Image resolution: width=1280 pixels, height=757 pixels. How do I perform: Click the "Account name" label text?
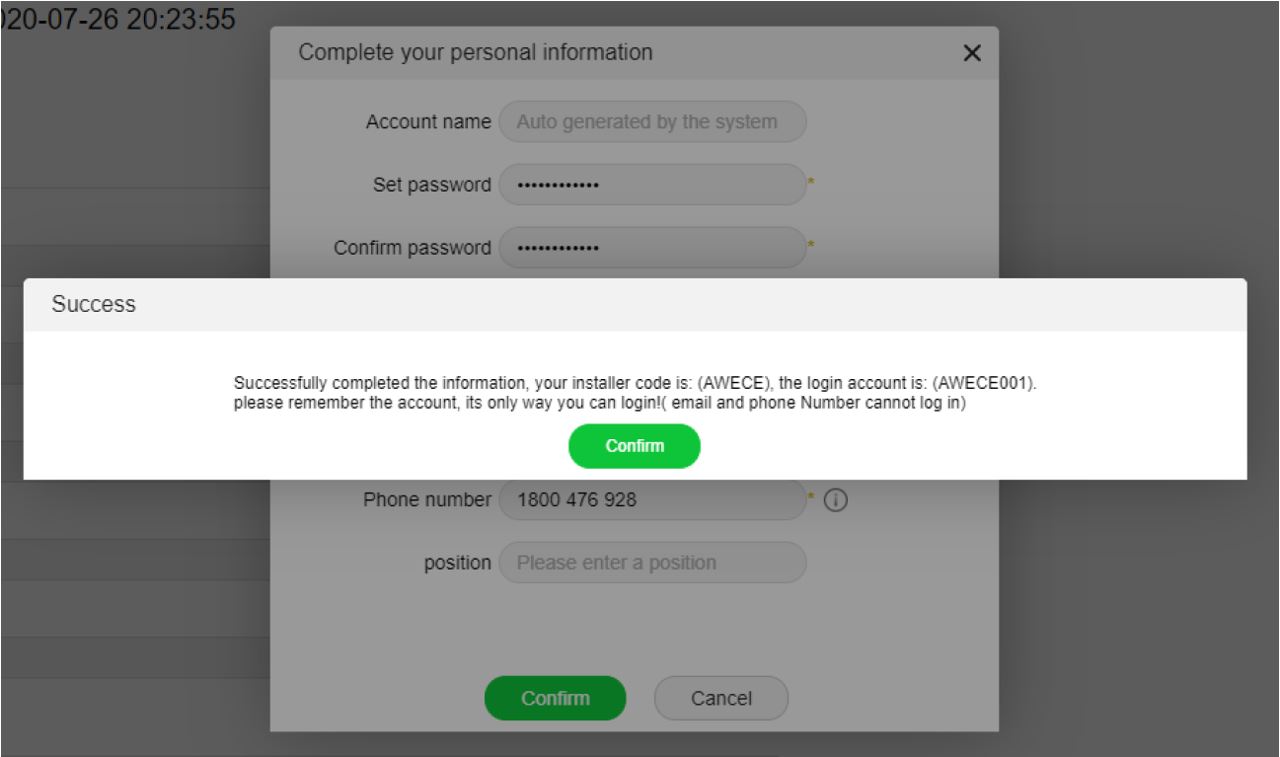[428, 124]
